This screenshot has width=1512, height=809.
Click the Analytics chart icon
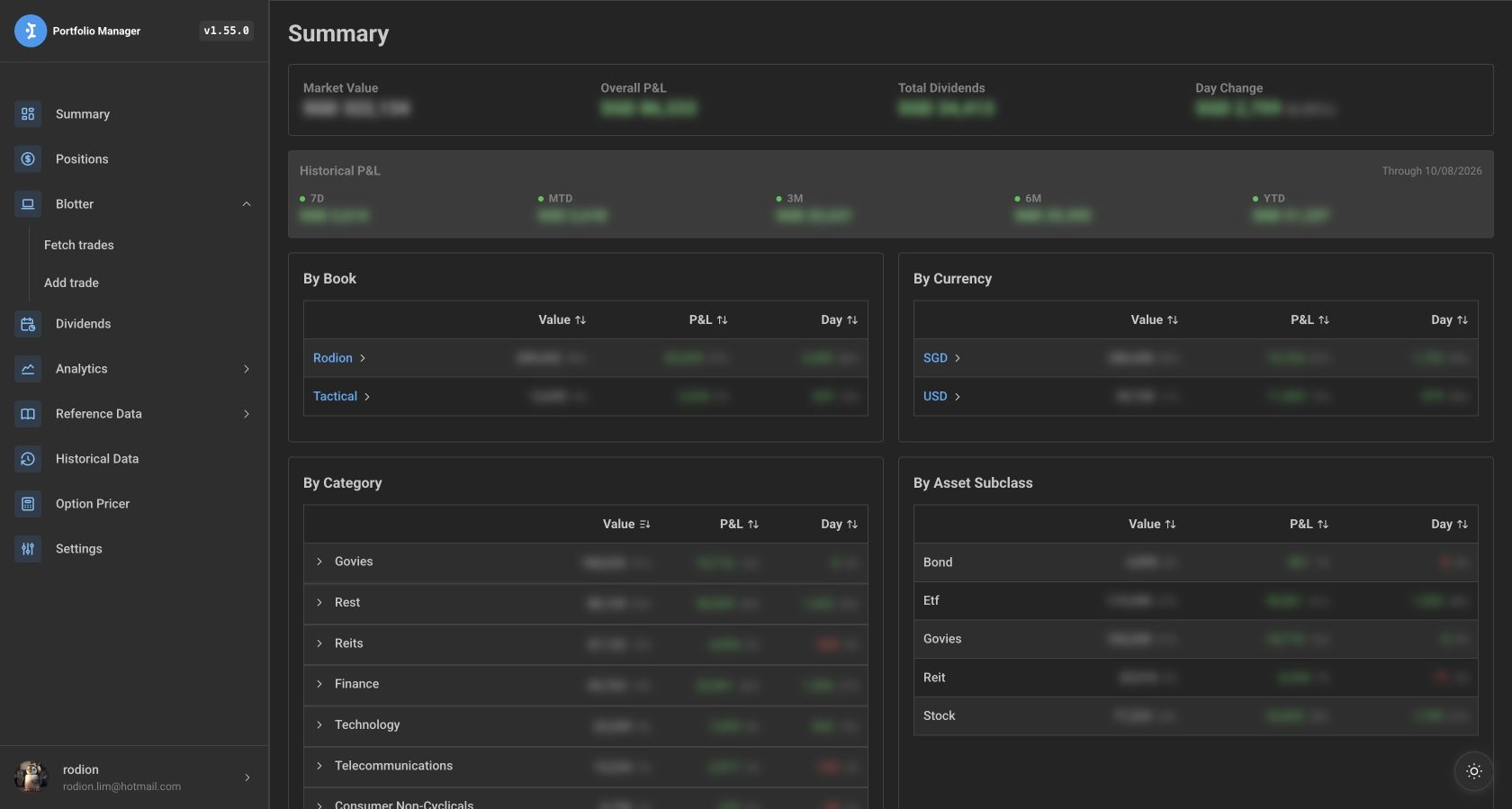click(x=28, y=369)
